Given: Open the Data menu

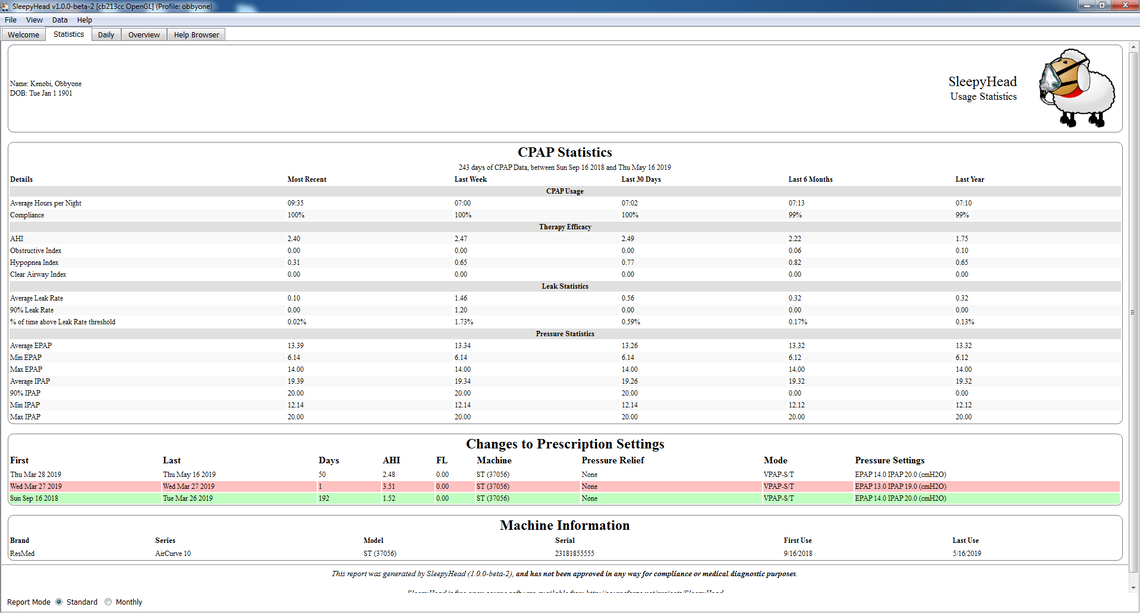Looking at the screenshot, I should coord(60,20).
